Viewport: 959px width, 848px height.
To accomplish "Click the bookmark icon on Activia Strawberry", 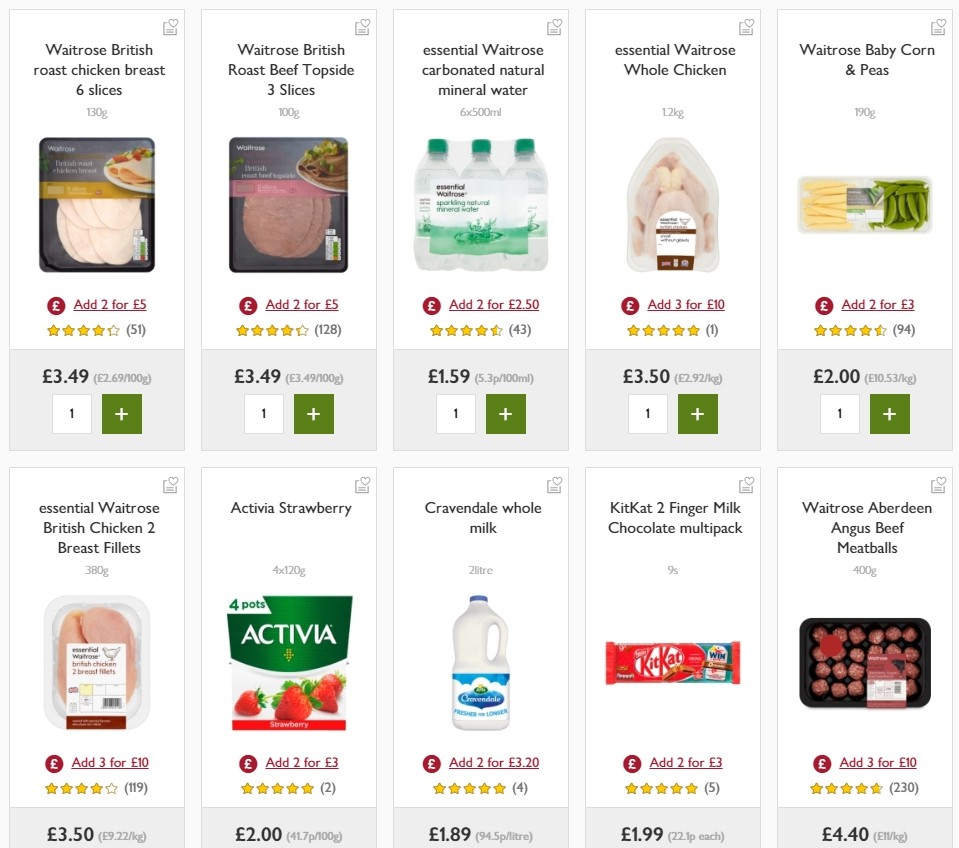I will (x=362, y=484).
